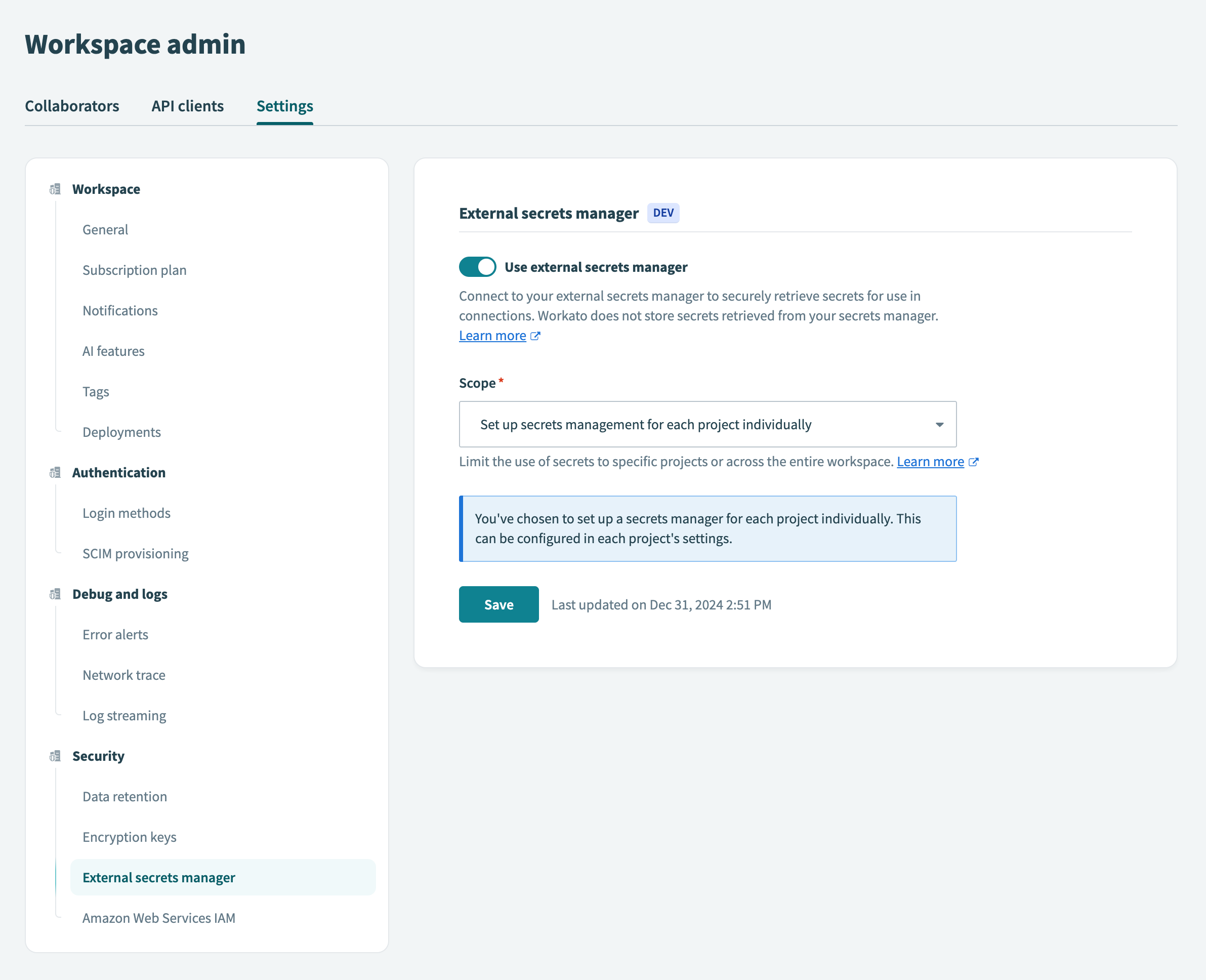Click the Save button
This screenshot has width=1206, height=980.
point(498,604)
